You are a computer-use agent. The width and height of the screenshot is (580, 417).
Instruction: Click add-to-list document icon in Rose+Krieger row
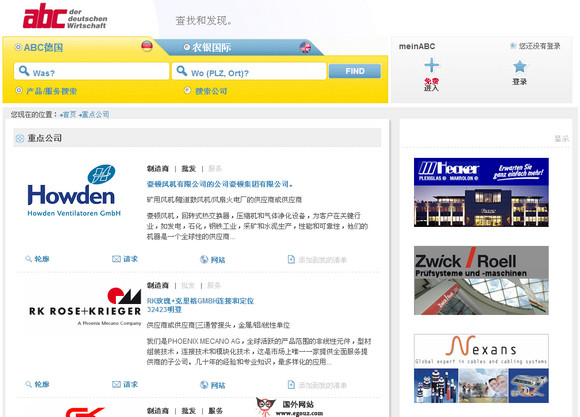(291, 385)
